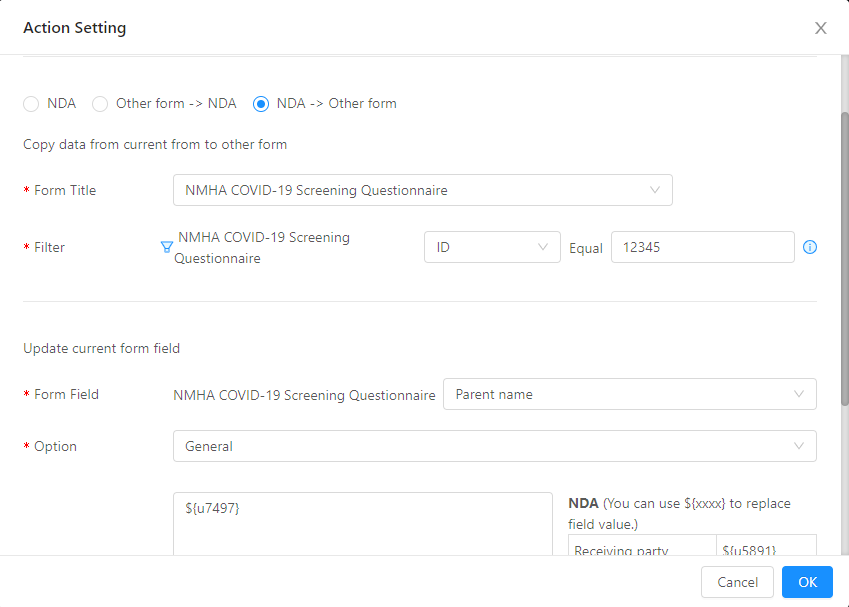The height and width of the screenshot is (607, 849).
Task: Click the dialog vertical scrollbar
Action: tap(844, 259)
